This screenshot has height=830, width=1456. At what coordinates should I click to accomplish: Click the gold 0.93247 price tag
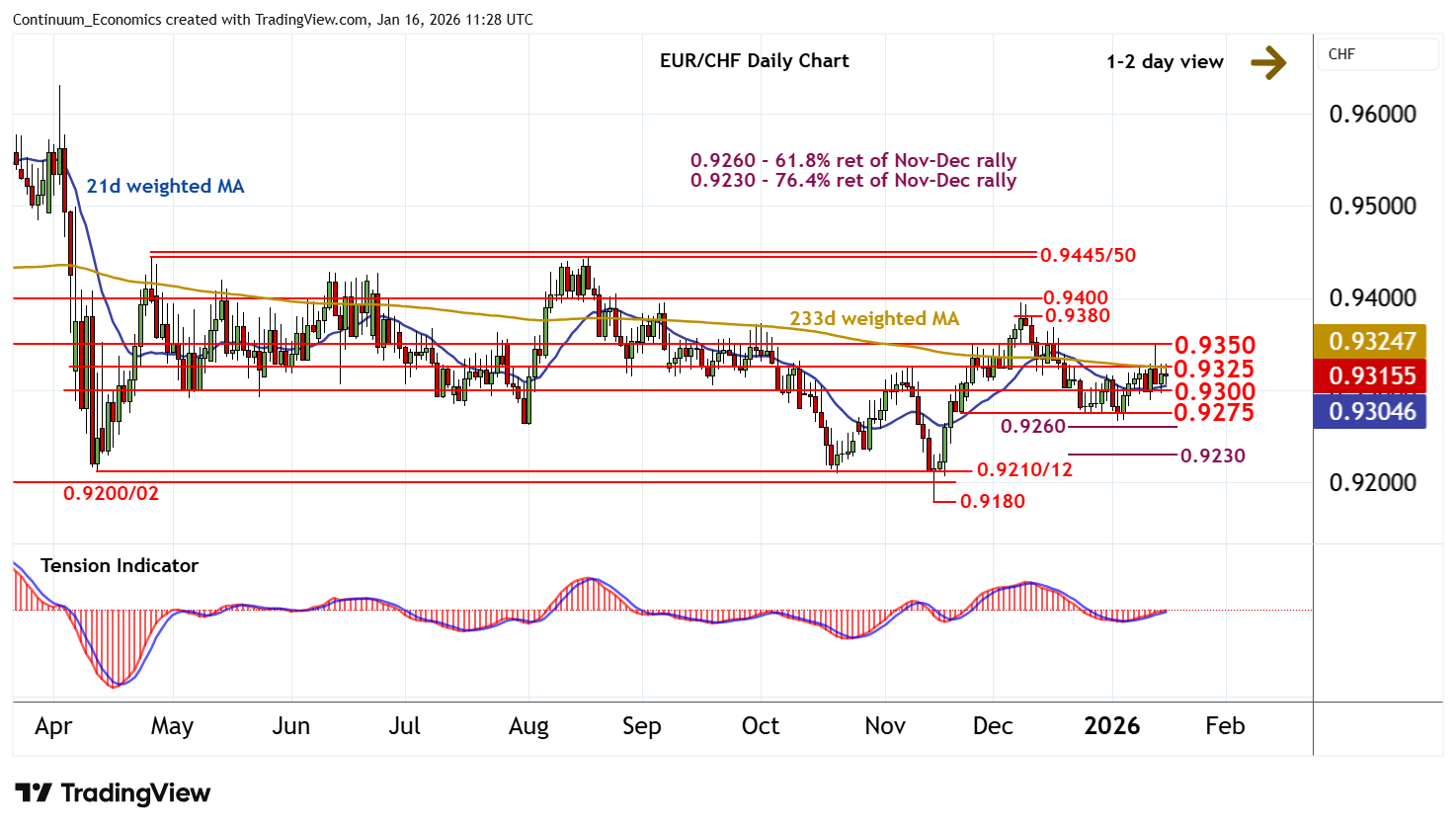tap(1371, 341)
